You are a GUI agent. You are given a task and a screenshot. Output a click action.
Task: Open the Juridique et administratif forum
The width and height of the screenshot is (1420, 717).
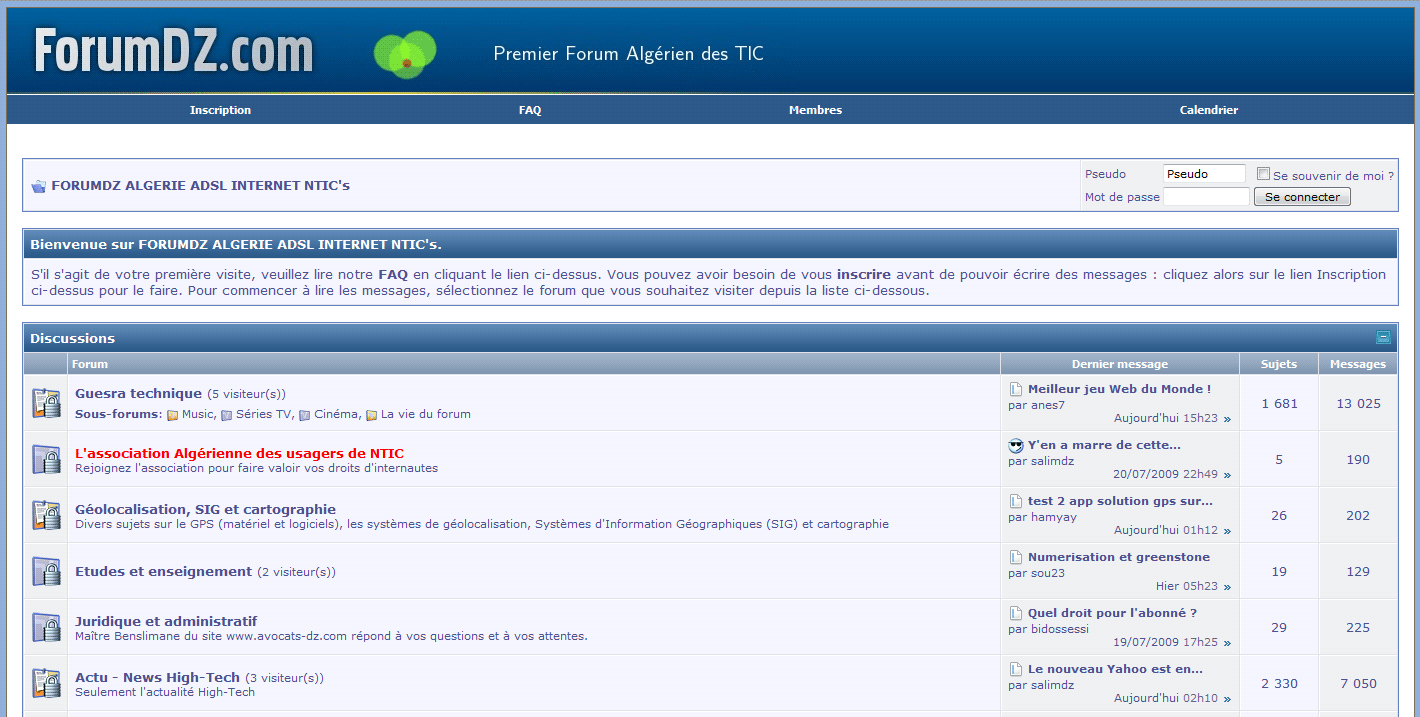click(166, 621)
